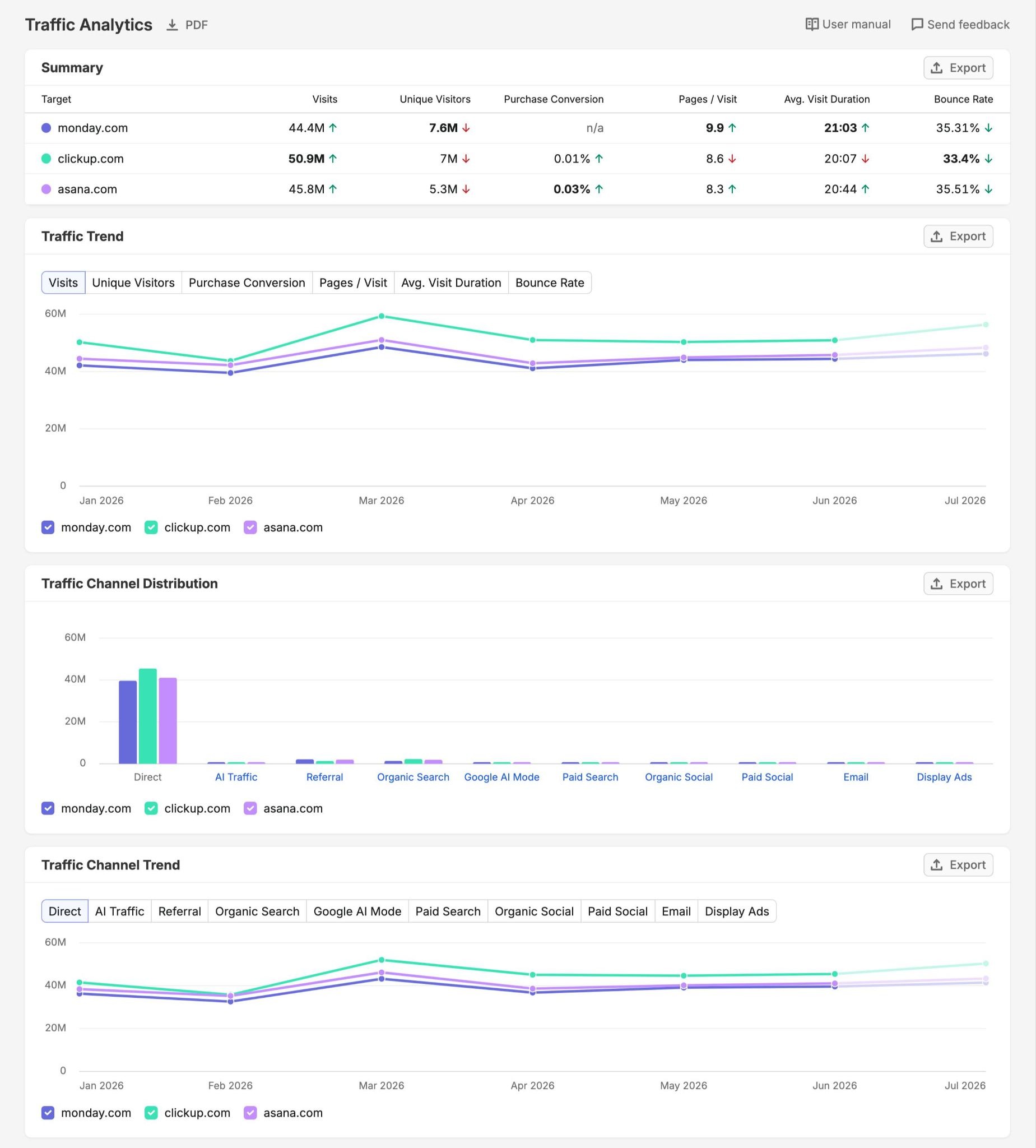The width and height of the screenshot is (1036, 1148).
Task: Select the Visits tab in Traffic Trend
Action: [x=63, y=283]
